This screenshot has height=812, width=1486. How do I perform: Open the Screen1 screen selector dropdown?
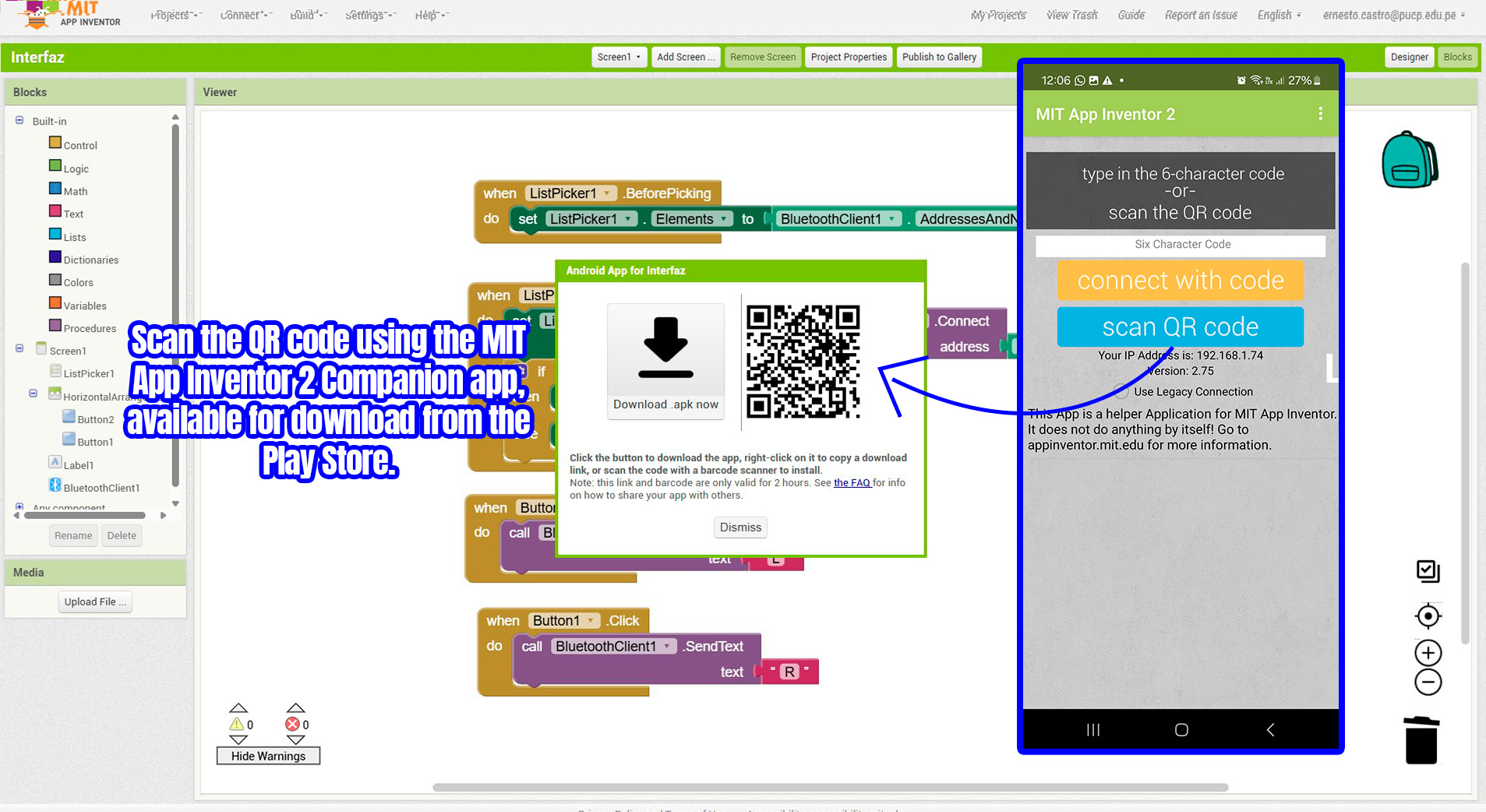coord(619,57)
